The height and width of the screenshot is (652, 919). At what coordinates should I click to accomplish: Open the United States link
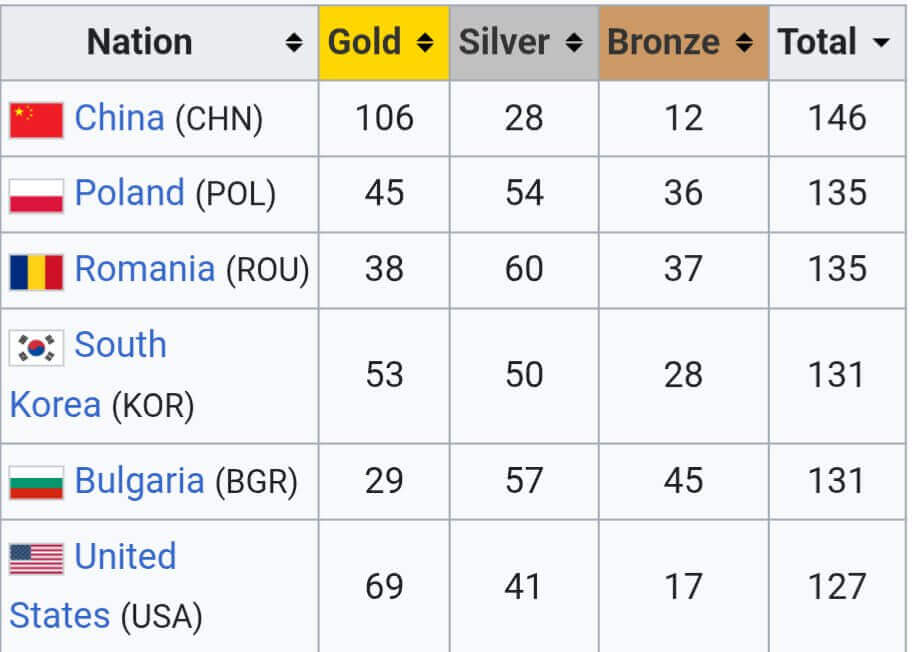point(125,557)
